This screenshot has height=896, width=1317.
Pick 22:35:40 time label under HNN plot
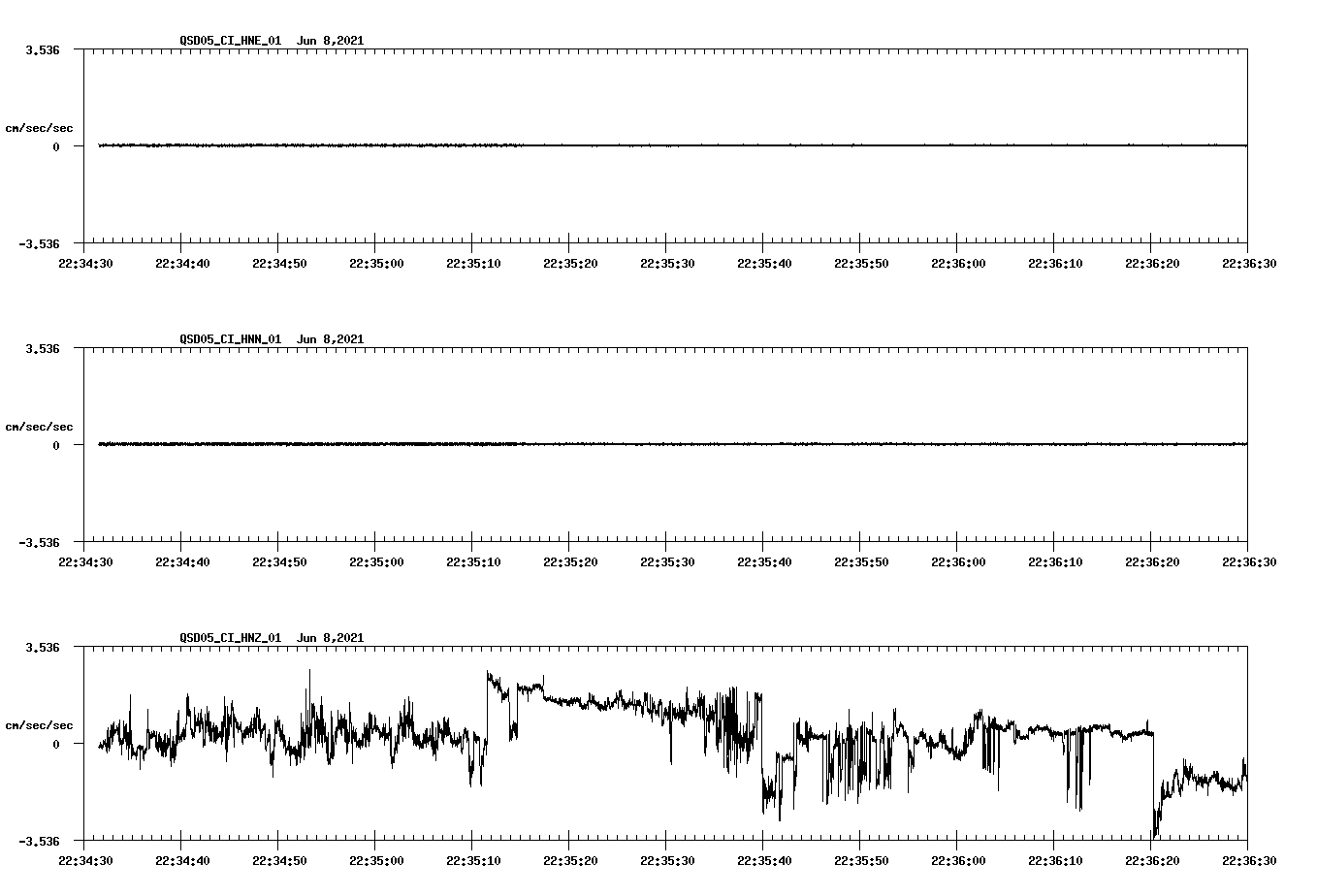(764, 562)
